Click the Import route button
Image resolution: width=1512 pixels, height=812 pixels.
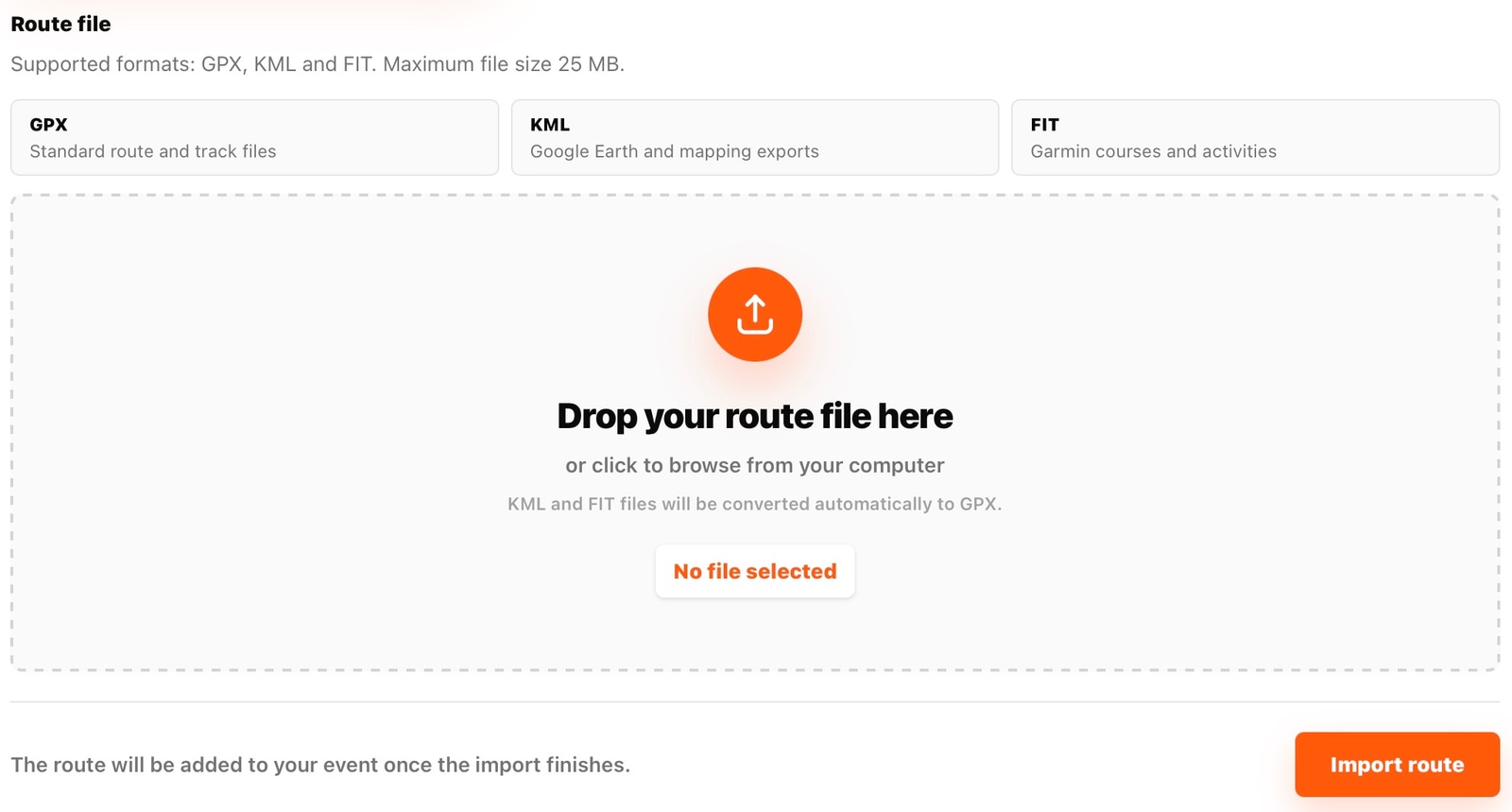pos(1397,765)
